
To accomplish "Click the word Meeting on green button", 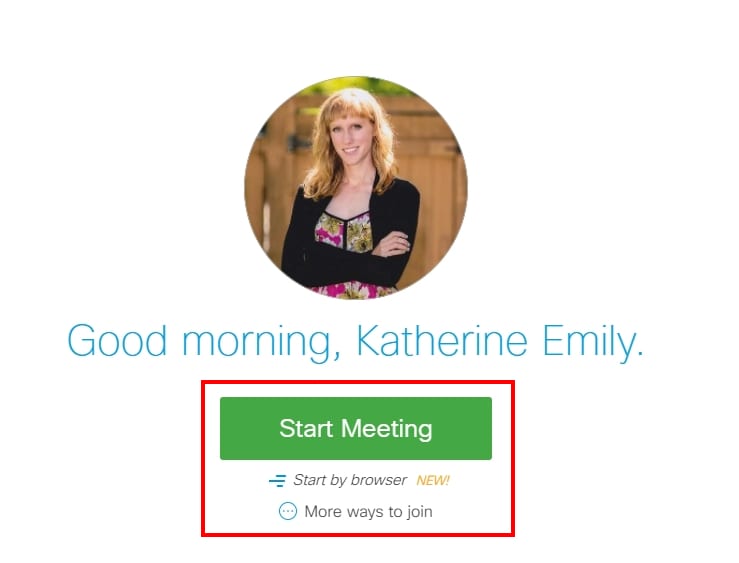I will tap(386, 429).
